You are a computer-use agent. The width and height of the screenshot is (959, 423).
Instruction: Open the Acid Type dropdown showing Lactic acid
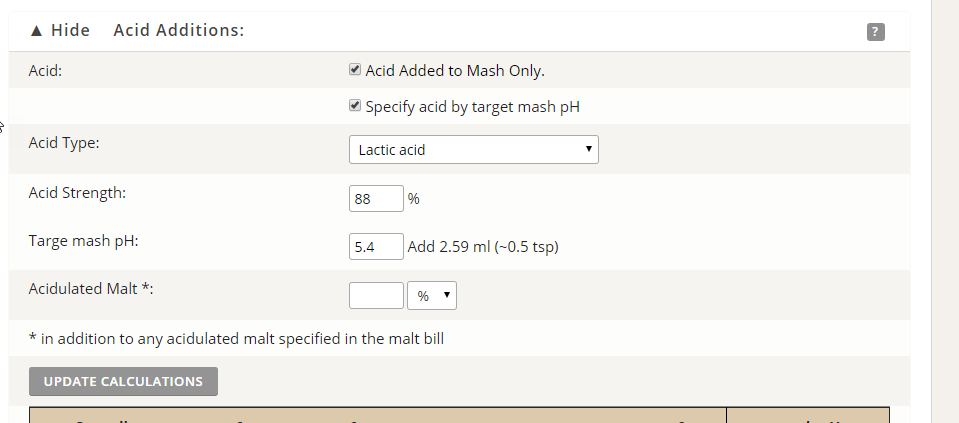[473, 150]
